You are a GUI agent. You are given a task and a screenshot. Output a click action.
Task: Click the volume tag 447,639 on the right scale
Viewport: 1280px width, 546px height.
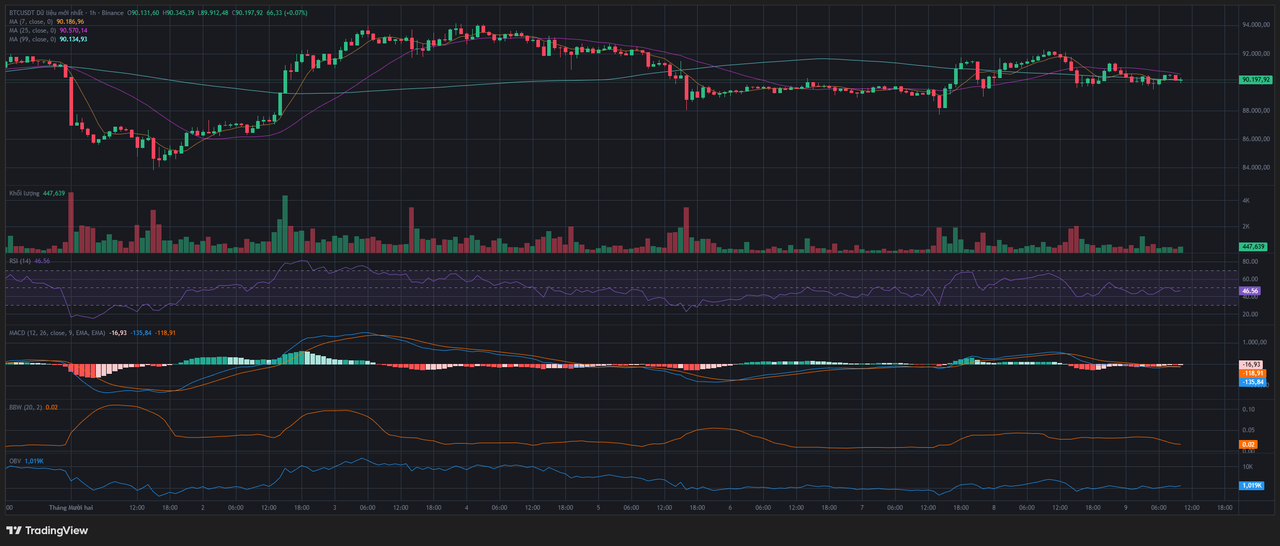pos(1253,246)
